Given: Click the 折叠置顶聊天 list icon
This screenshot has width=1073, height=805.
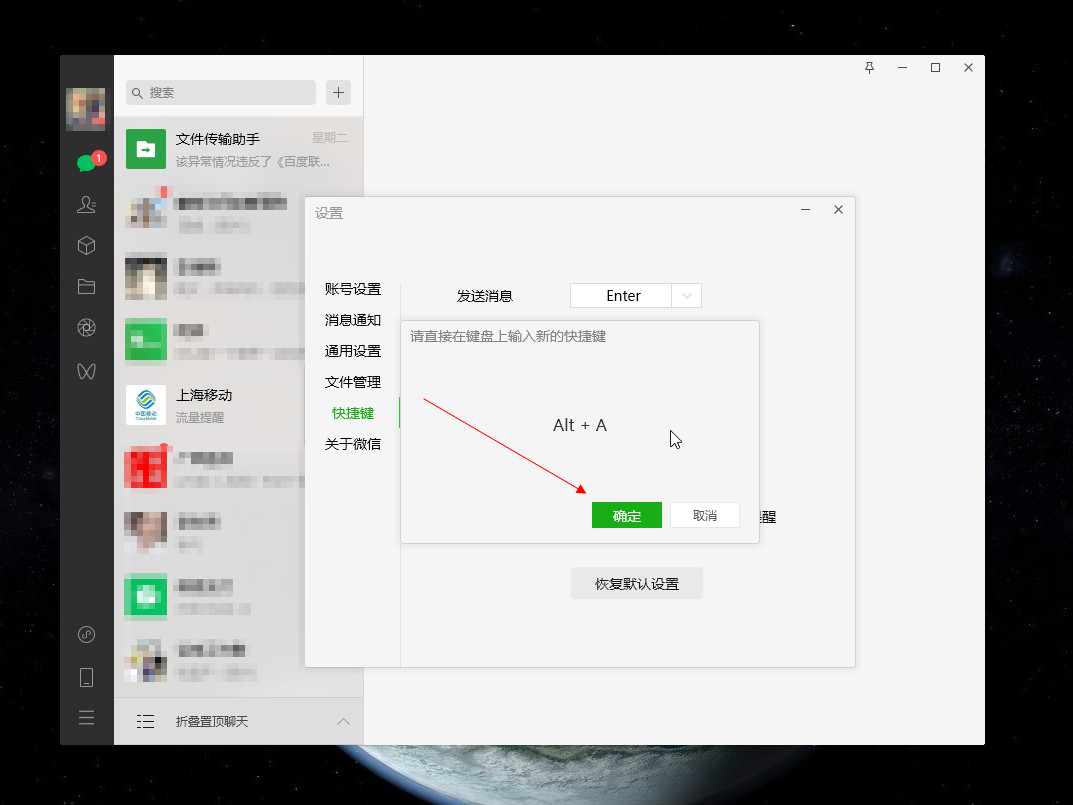Looking at the screenshot, I should (145, 721).
